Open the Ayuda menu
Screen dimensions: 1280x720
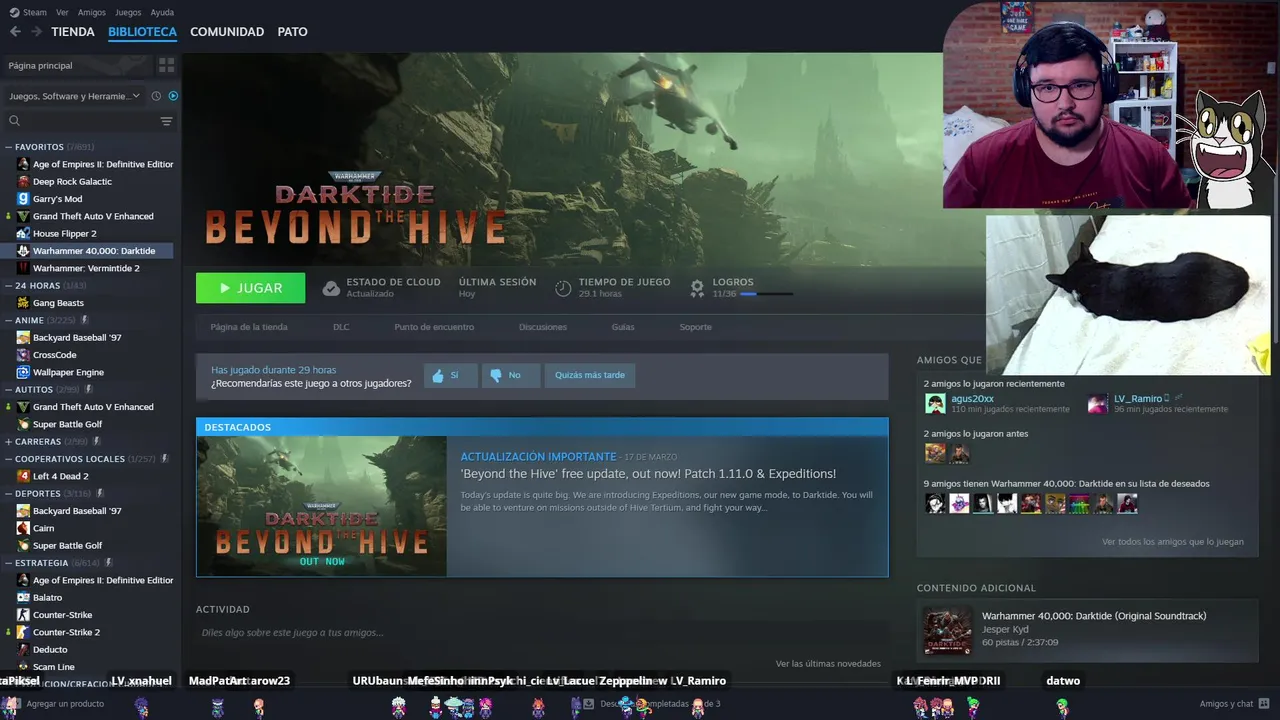click(162, 12)
